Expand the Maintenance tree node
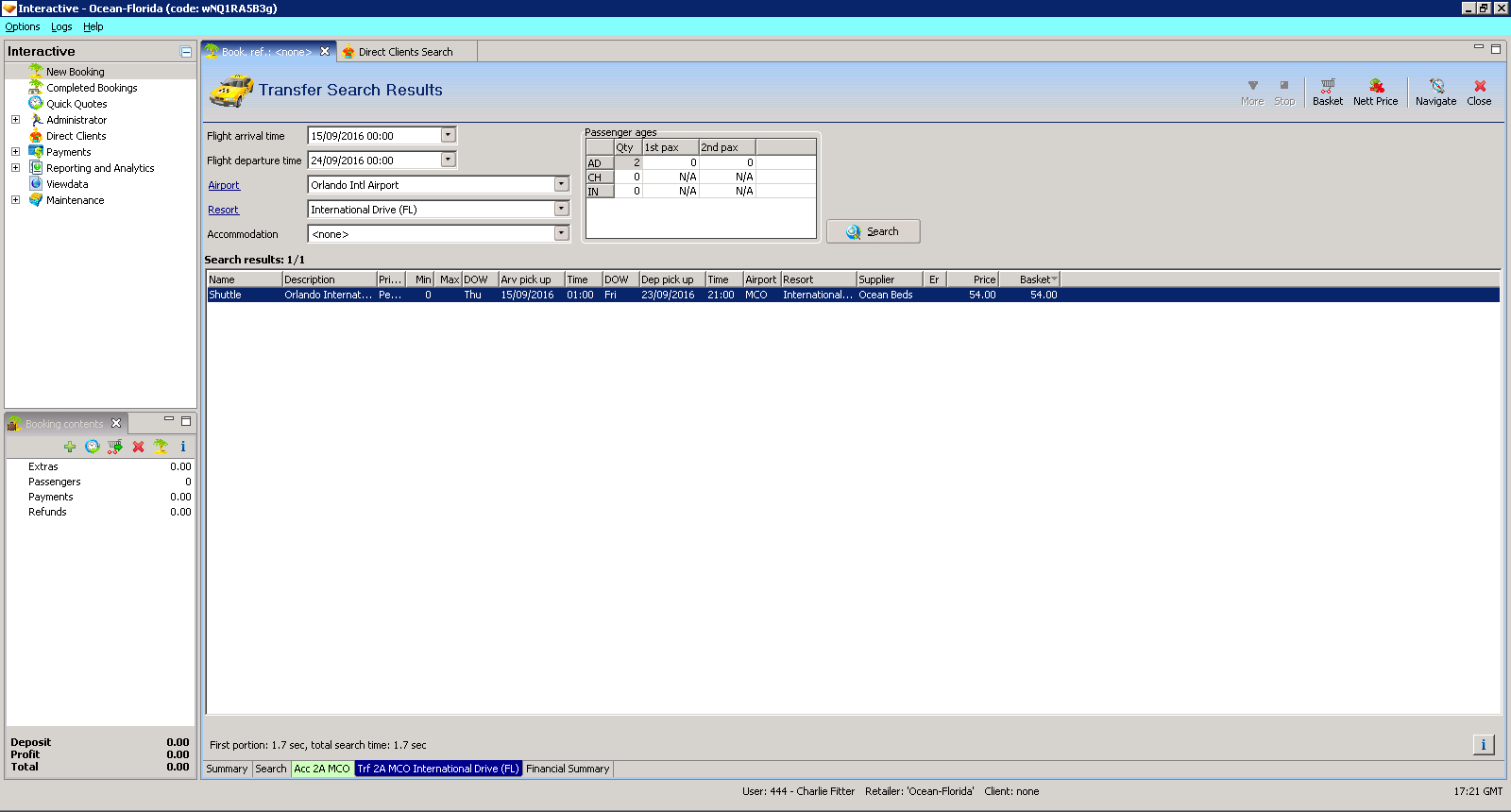The height and width of the screenshot is (812, 1511). click(15, 200)
